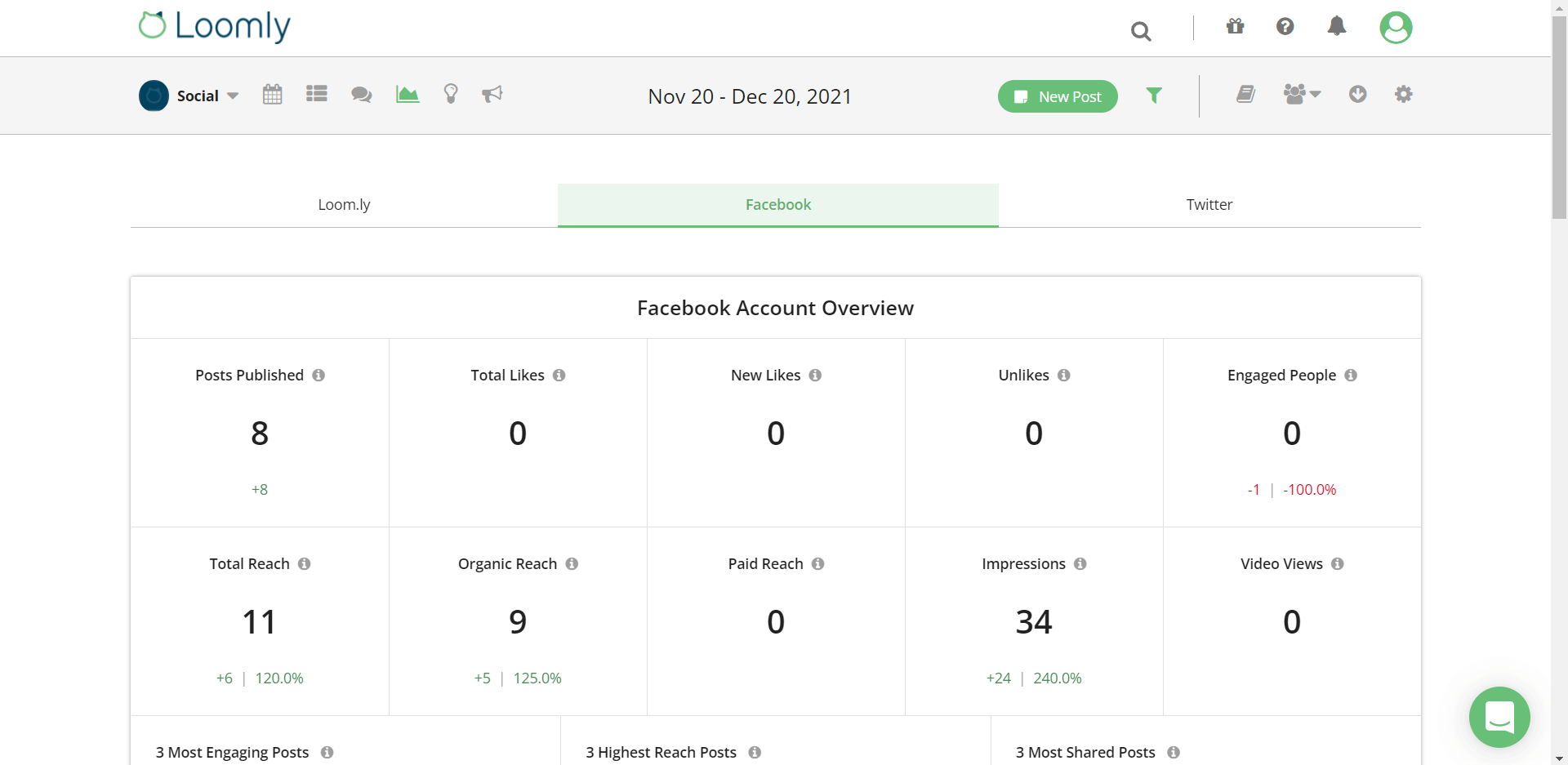The width and height of the screenshot is (1568, 765).
Task: Switch to list view icon
Action: coord(317,94)
